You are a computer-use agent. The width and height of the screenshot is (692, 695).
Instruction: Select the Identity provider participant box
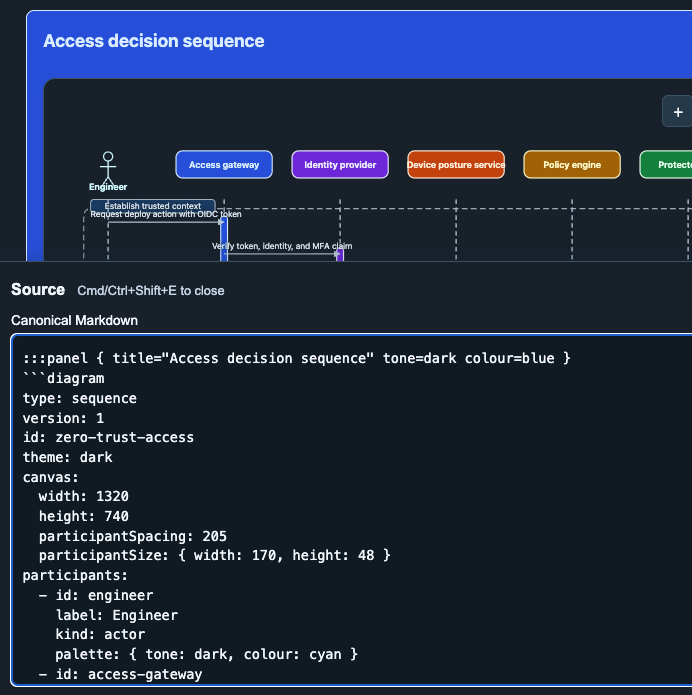coord(340,164)
